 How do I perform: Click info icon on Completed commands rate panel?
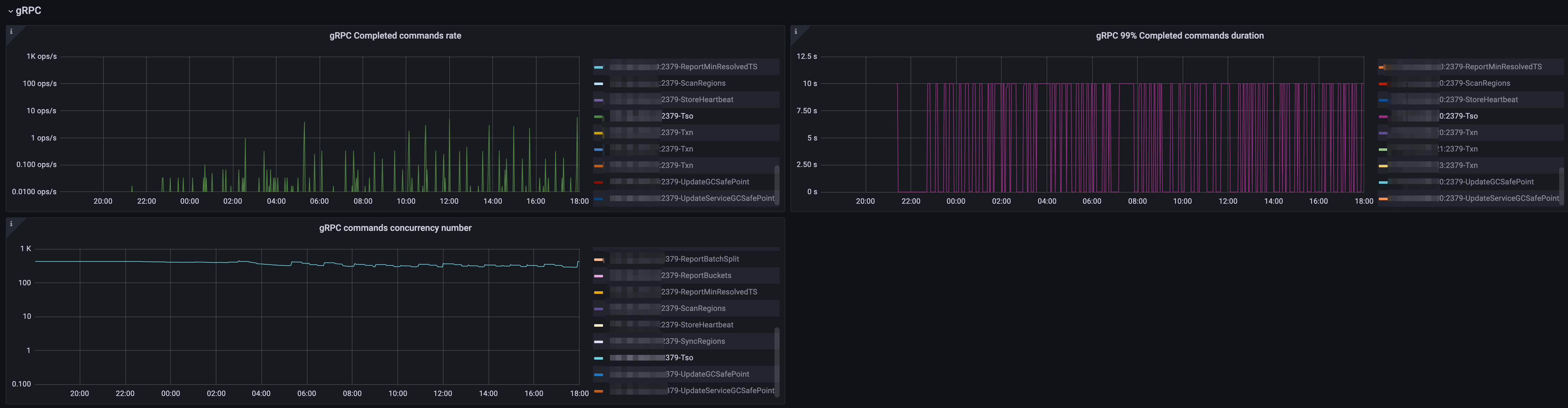(x=11, y=32)
